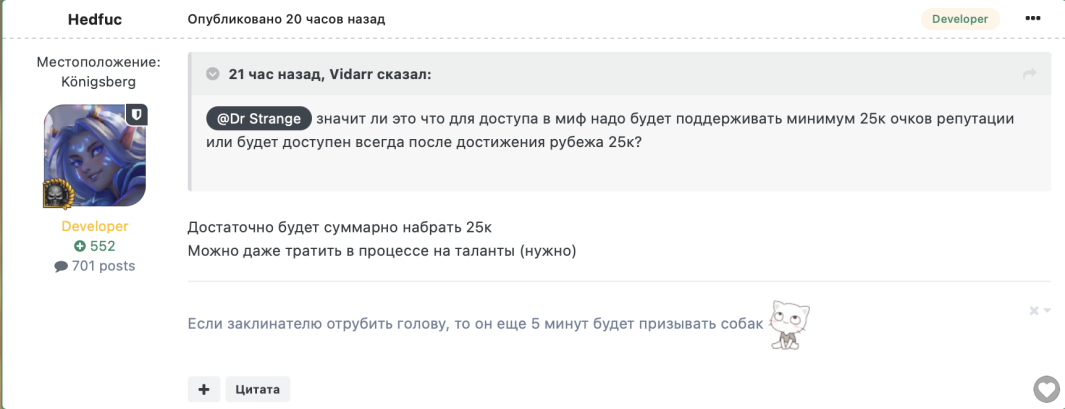Collapse the quote from Vidarr
The width and height of the screenshot is (1065, 409).
(213, 74)
